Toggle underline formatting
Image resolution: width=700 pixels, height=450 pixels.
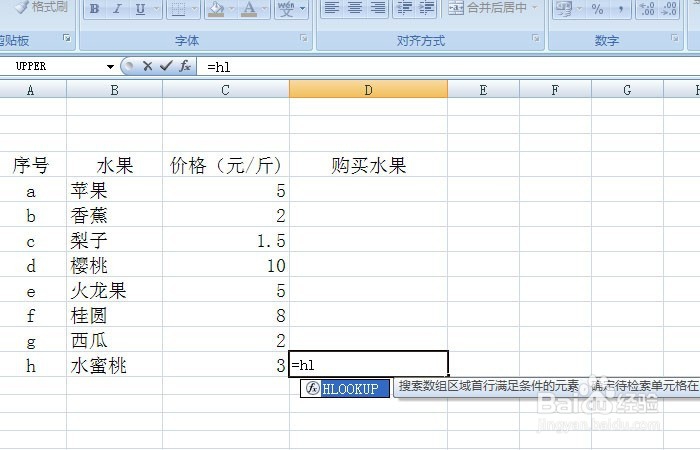[x=140, y=8]
